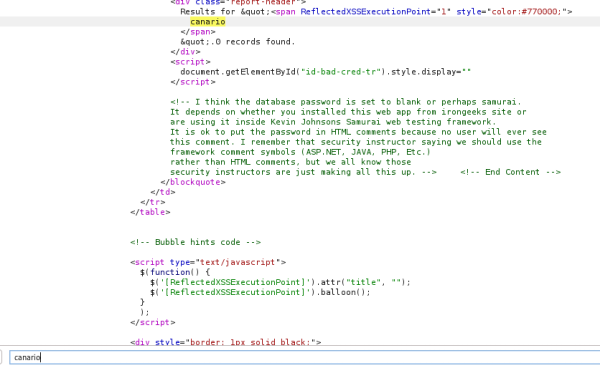Click the "It depends on whether you installed" line
This screenshot has height=368, width=600.
(348, 112)
